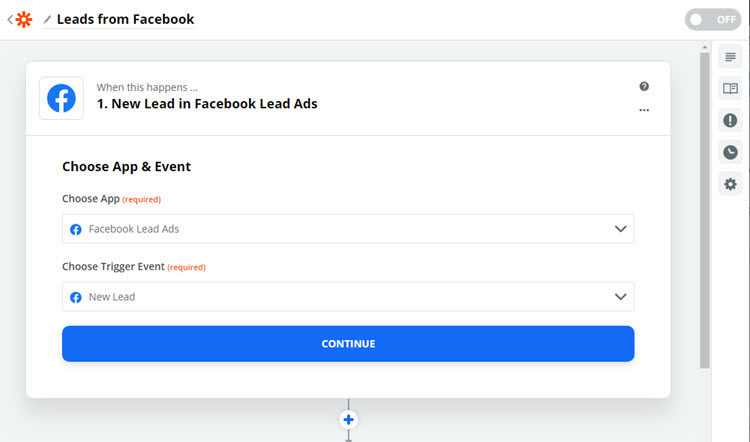
Task: Open the gear settings icon in sidebar
Action: click(730, 184)
